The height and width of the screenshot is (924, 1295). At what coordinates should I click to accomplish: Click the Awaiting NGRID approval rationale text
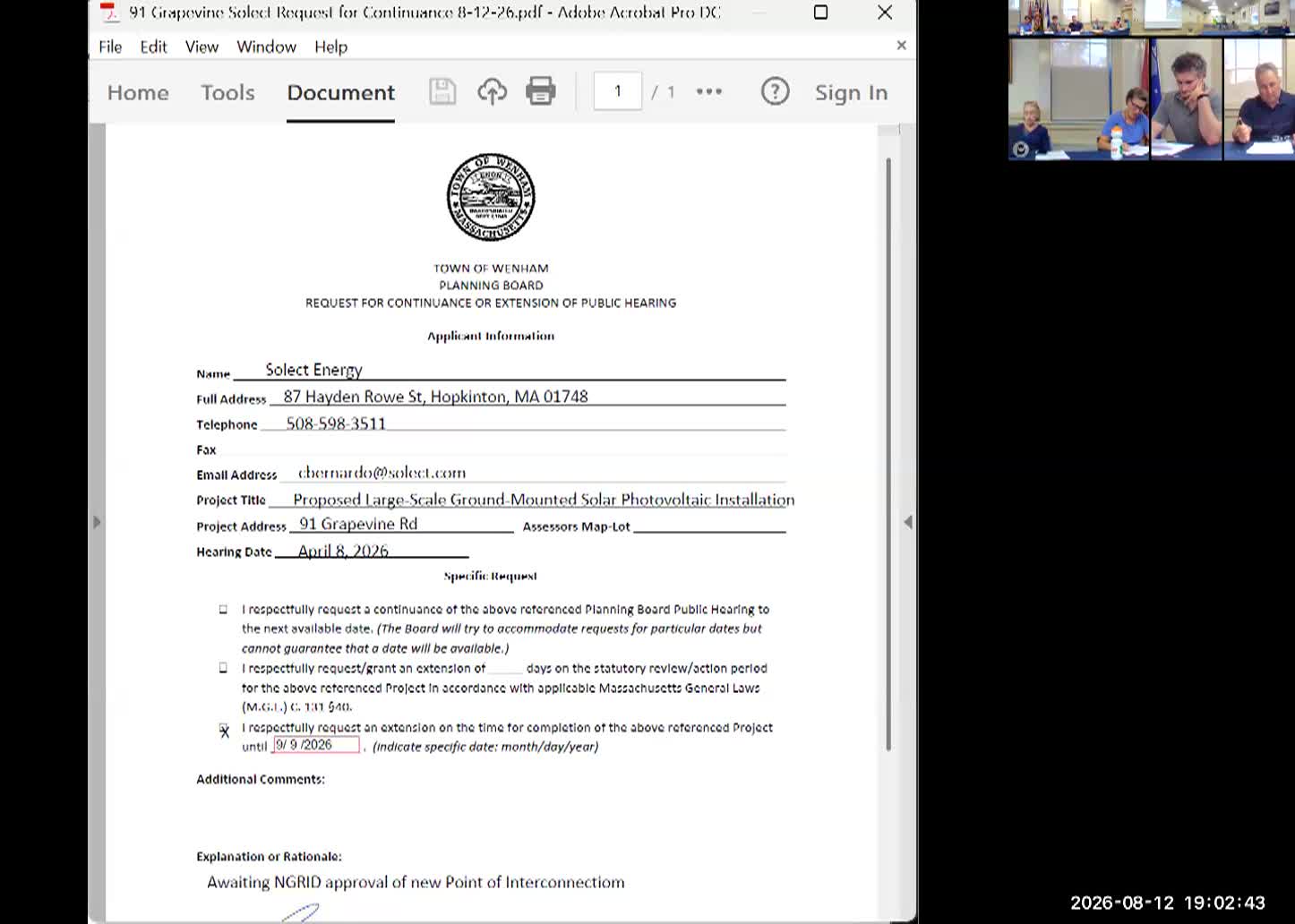pyautogui.click(x=416, y=882)
